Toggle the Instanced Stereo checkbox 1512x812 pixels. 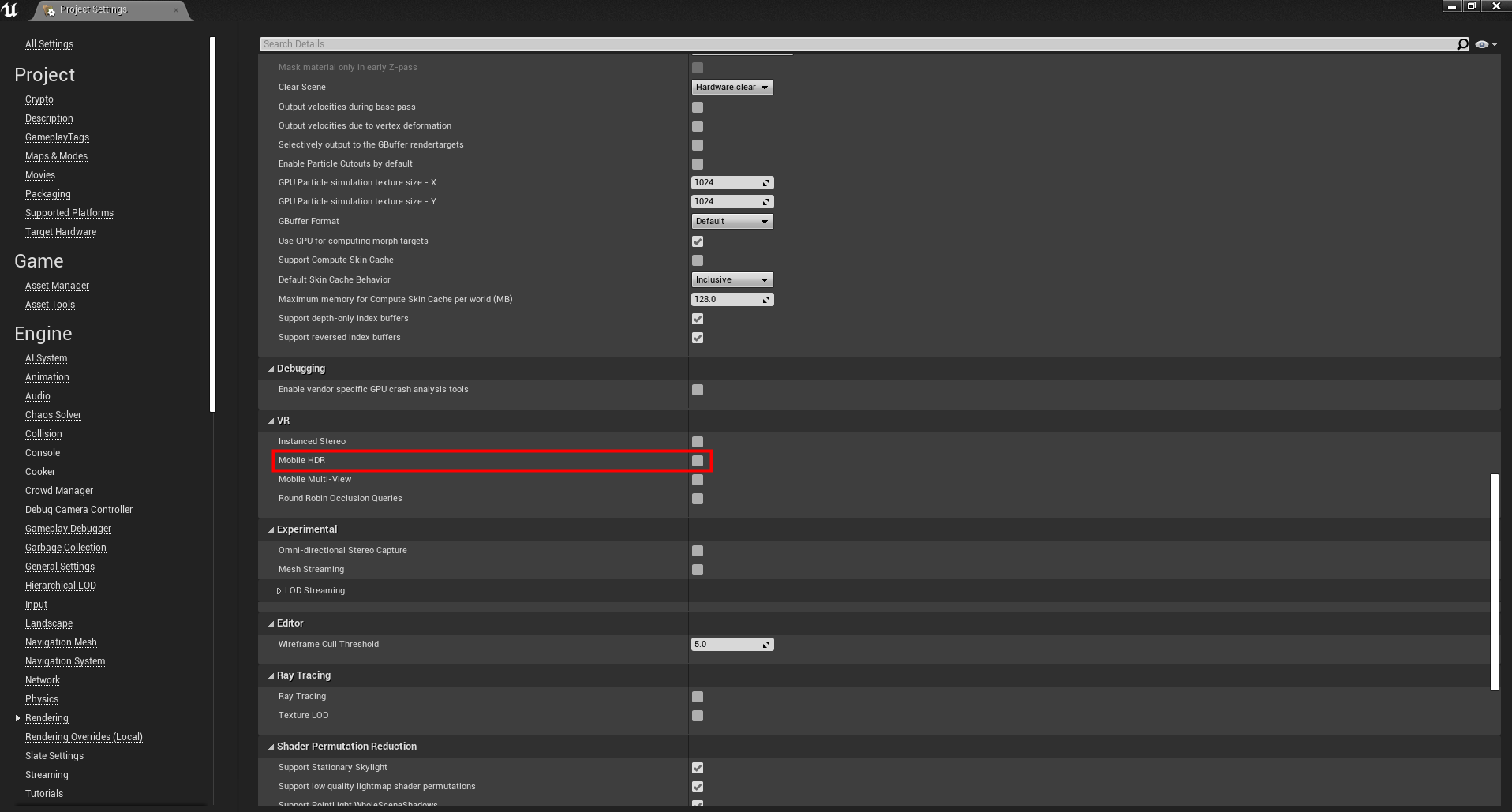pos(698,442)
